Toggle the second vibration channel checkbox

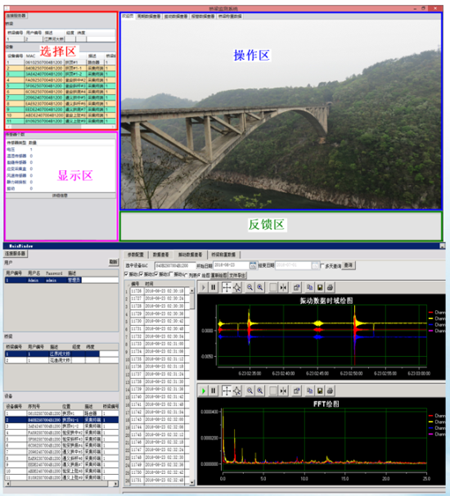(141, 274)
